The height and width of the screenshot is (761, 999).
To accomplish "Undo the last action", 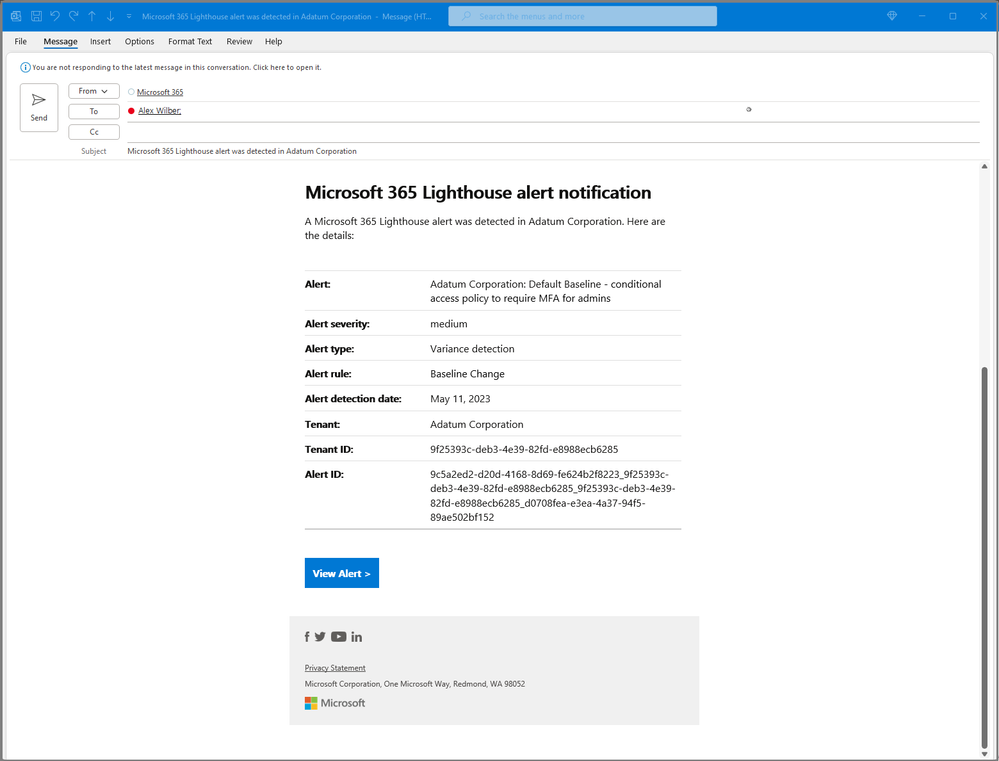I will point(55,16).
